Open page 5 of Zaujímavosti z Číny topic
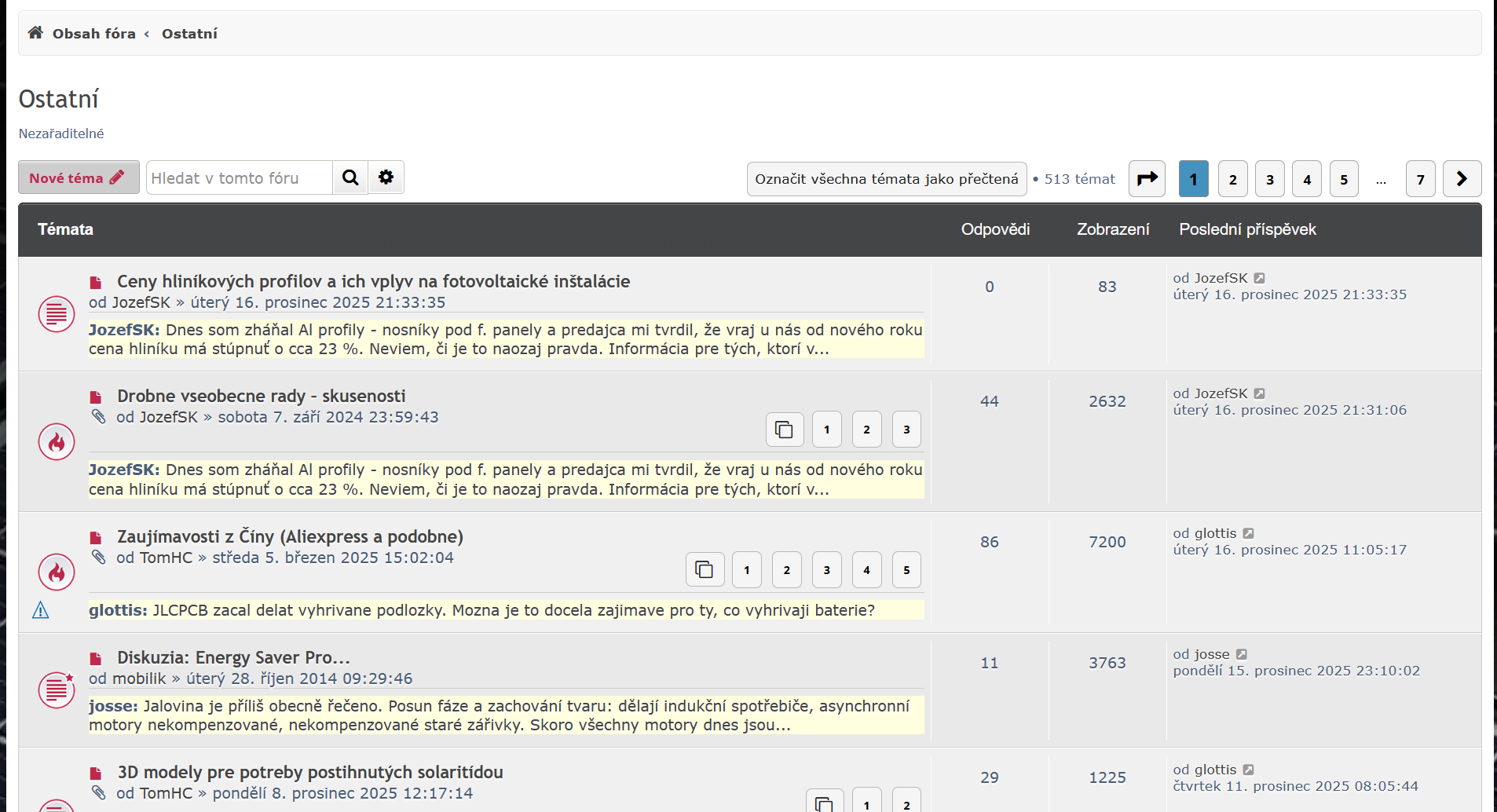The width and height of the screenshot is (1497, 812). pyautogui.click(x=906, y=570)
